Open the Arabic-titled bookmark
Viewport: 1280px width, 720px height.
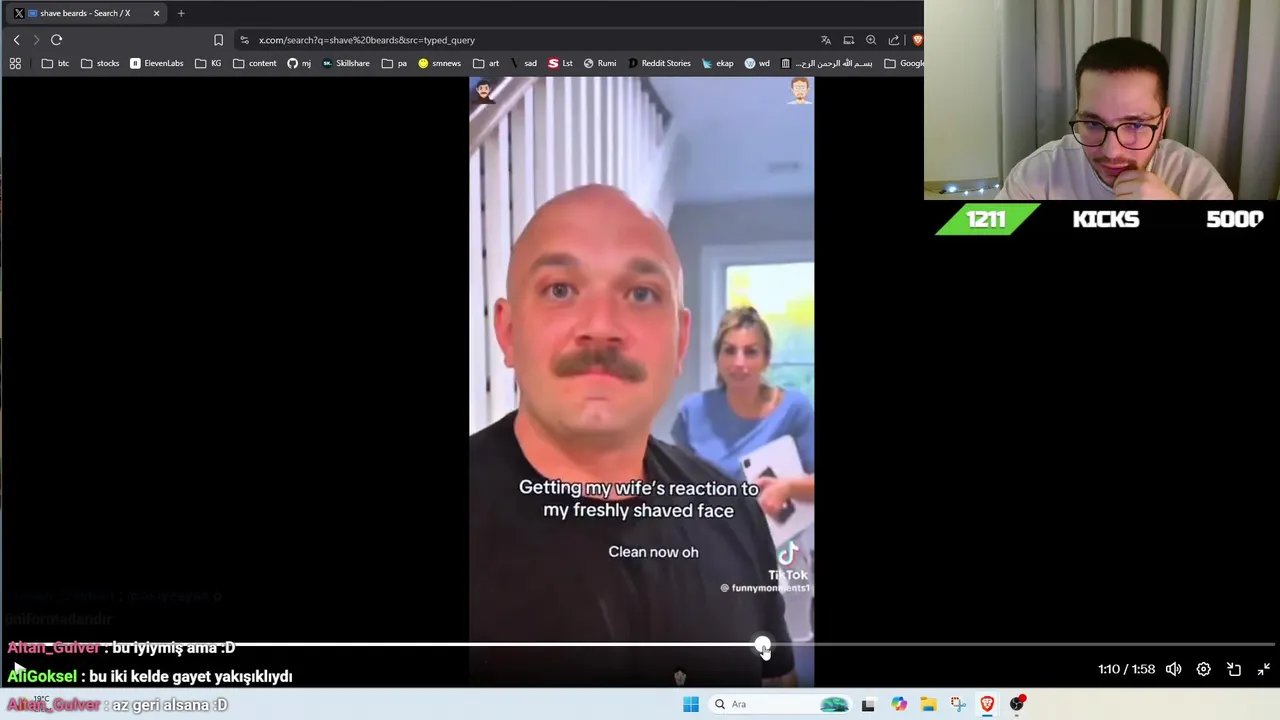point(826,63)
